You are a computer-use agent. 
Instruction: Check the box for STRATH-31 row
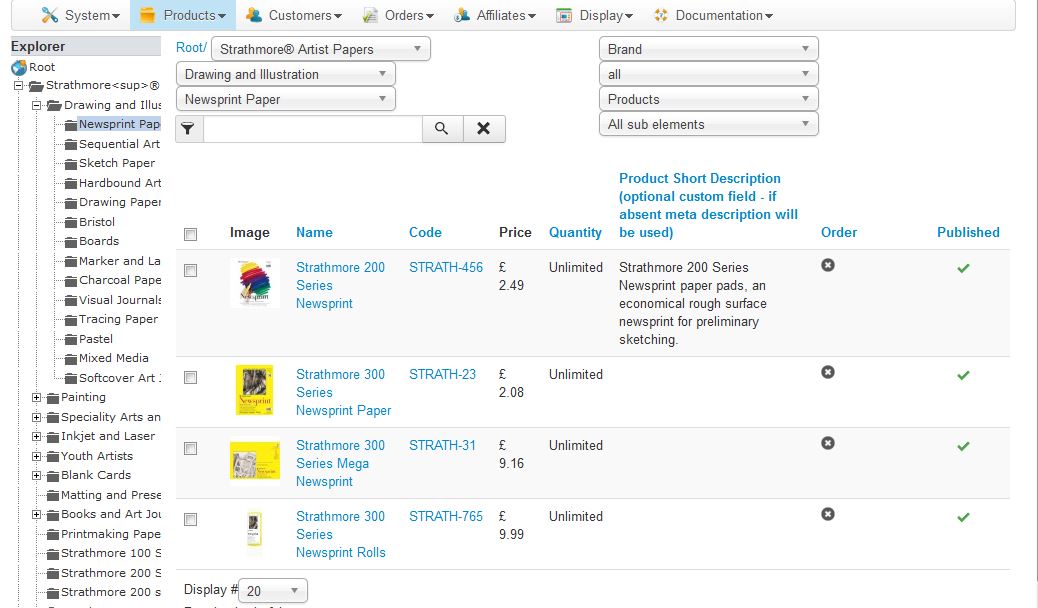pyautogui.click(x=191, y=448)
